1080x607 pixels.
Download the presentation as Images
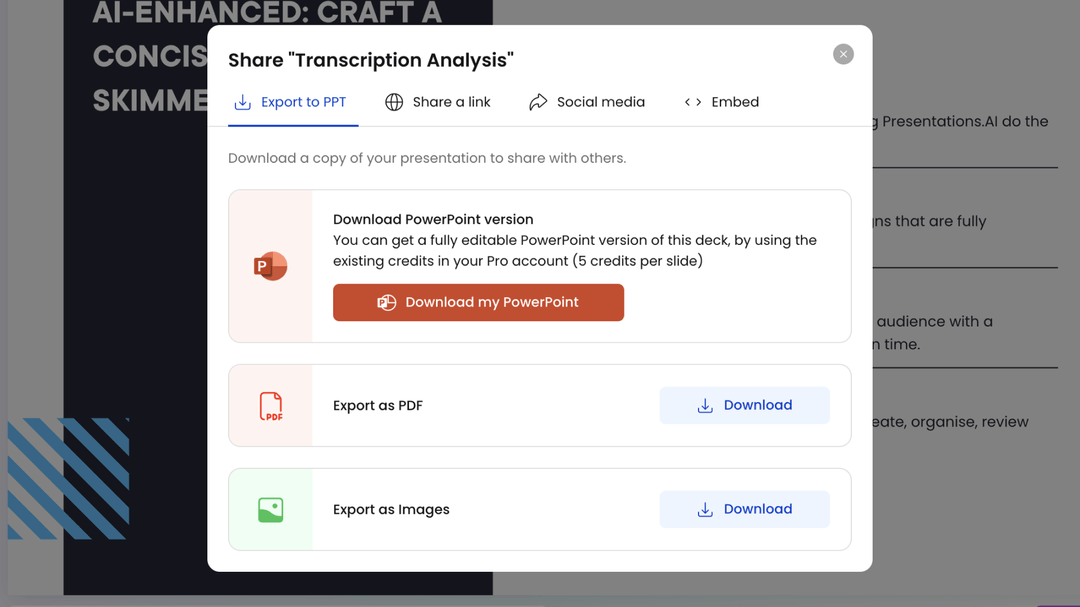[x=744, y=509]
